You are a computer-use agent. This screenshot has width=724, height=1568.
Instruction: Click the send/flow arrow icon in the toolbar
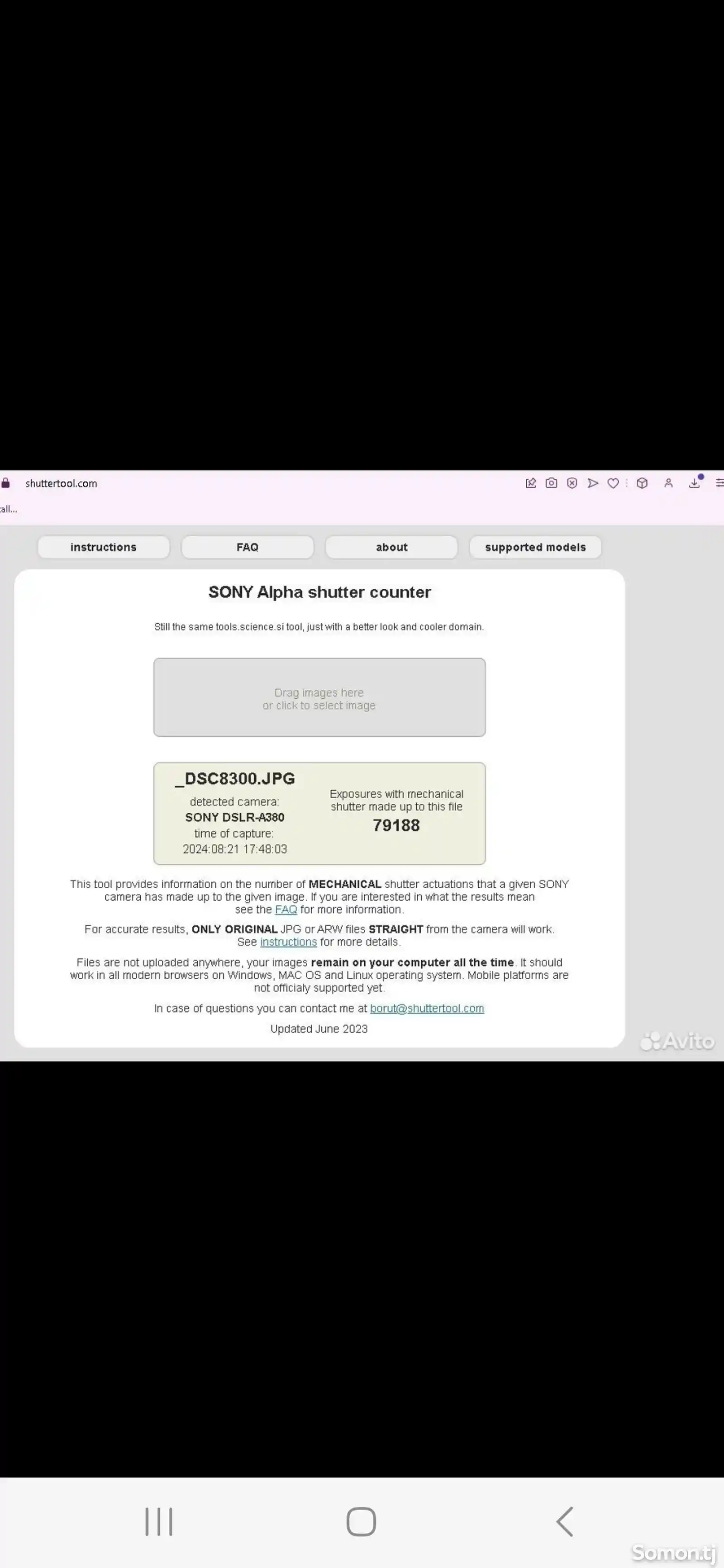[592, 483]
